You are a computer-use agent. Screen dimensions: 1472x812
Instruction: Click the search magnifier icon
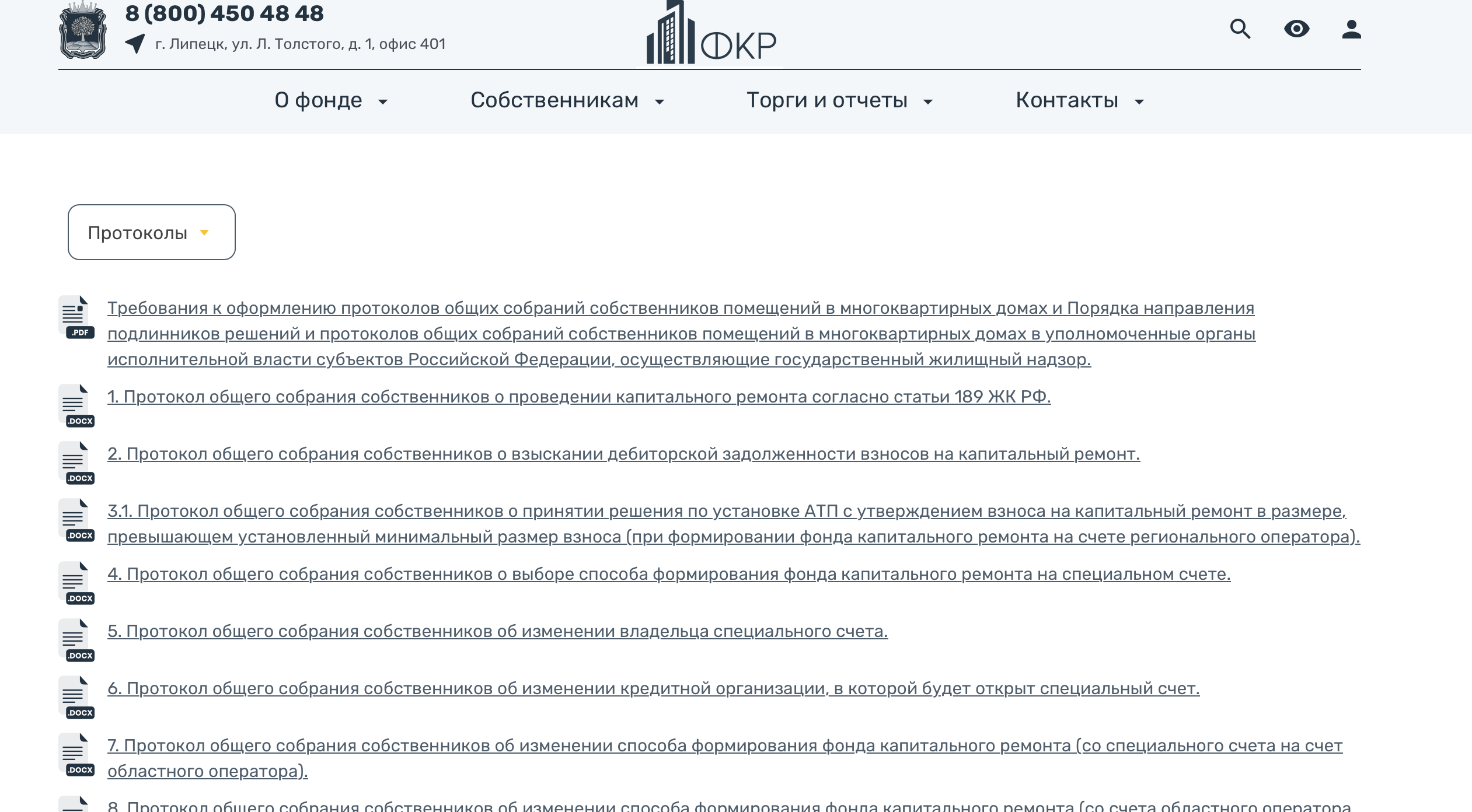[x=1240, y=29]
